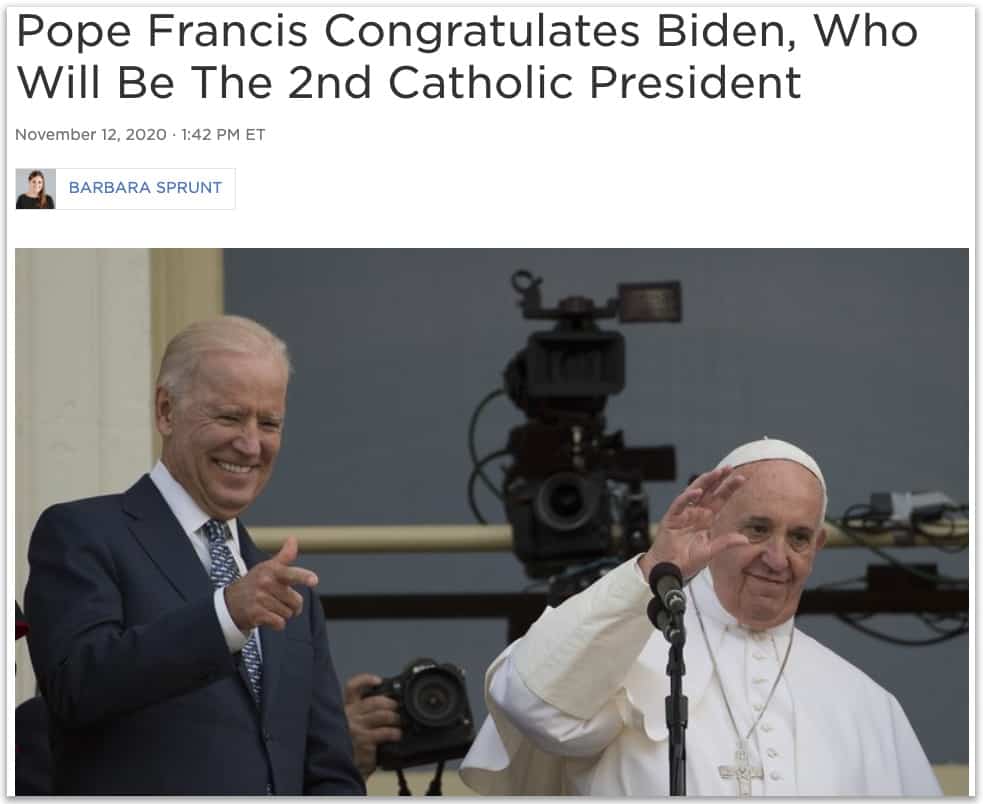Viewport: 983px width, 804px height.
Task: Open Barbara Sprunt's author photo thumbnail
Action: [36, 189]
